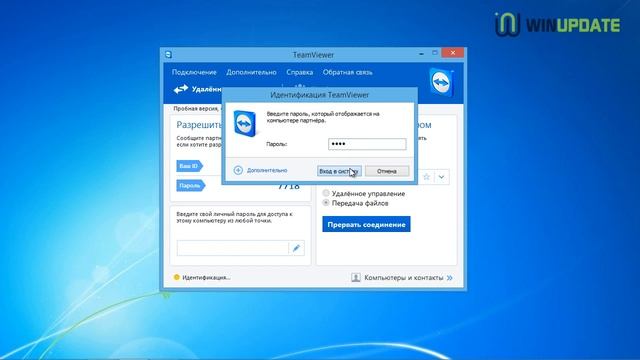Click the Пробная версия notice text
640x360 pixels.
tap(196, 109)
